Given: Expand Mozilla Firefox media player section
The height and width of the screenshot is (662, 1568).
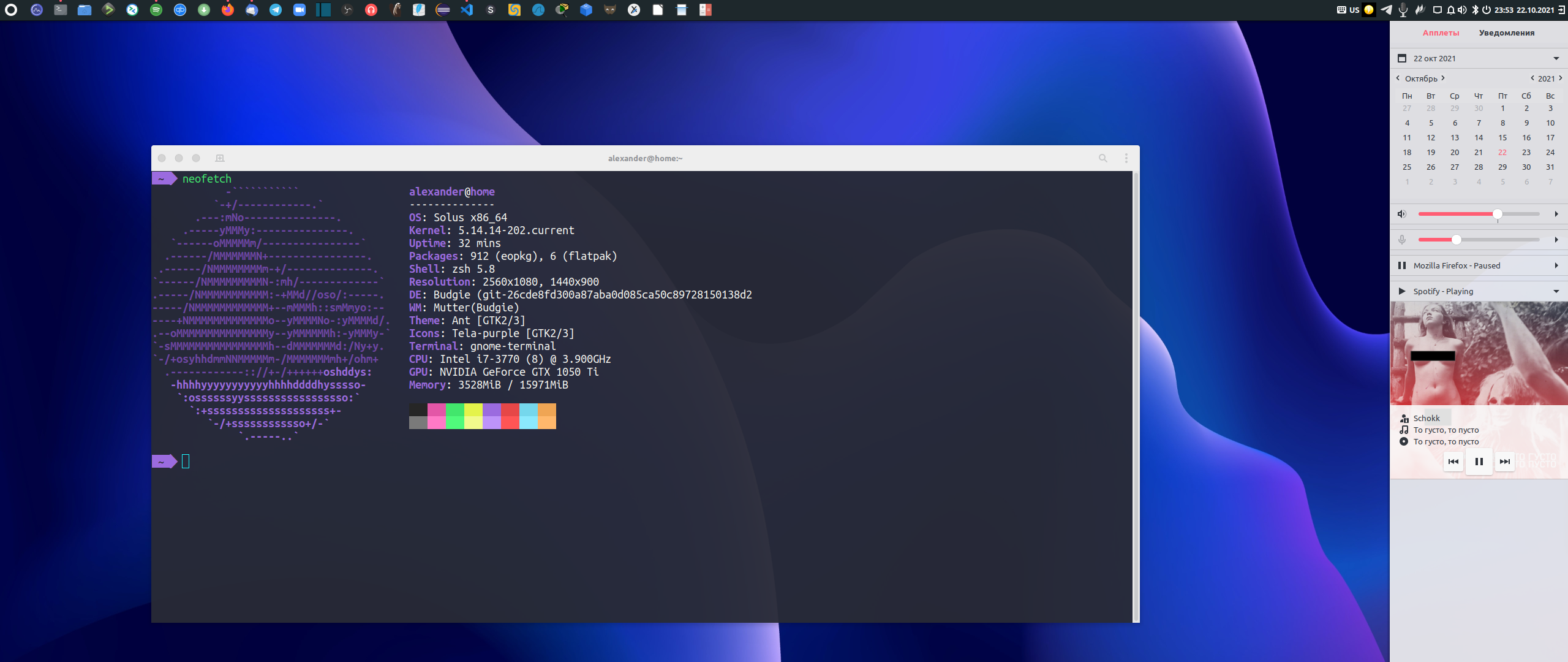Looking at the screenshot, I should (x=1556, y=265).
